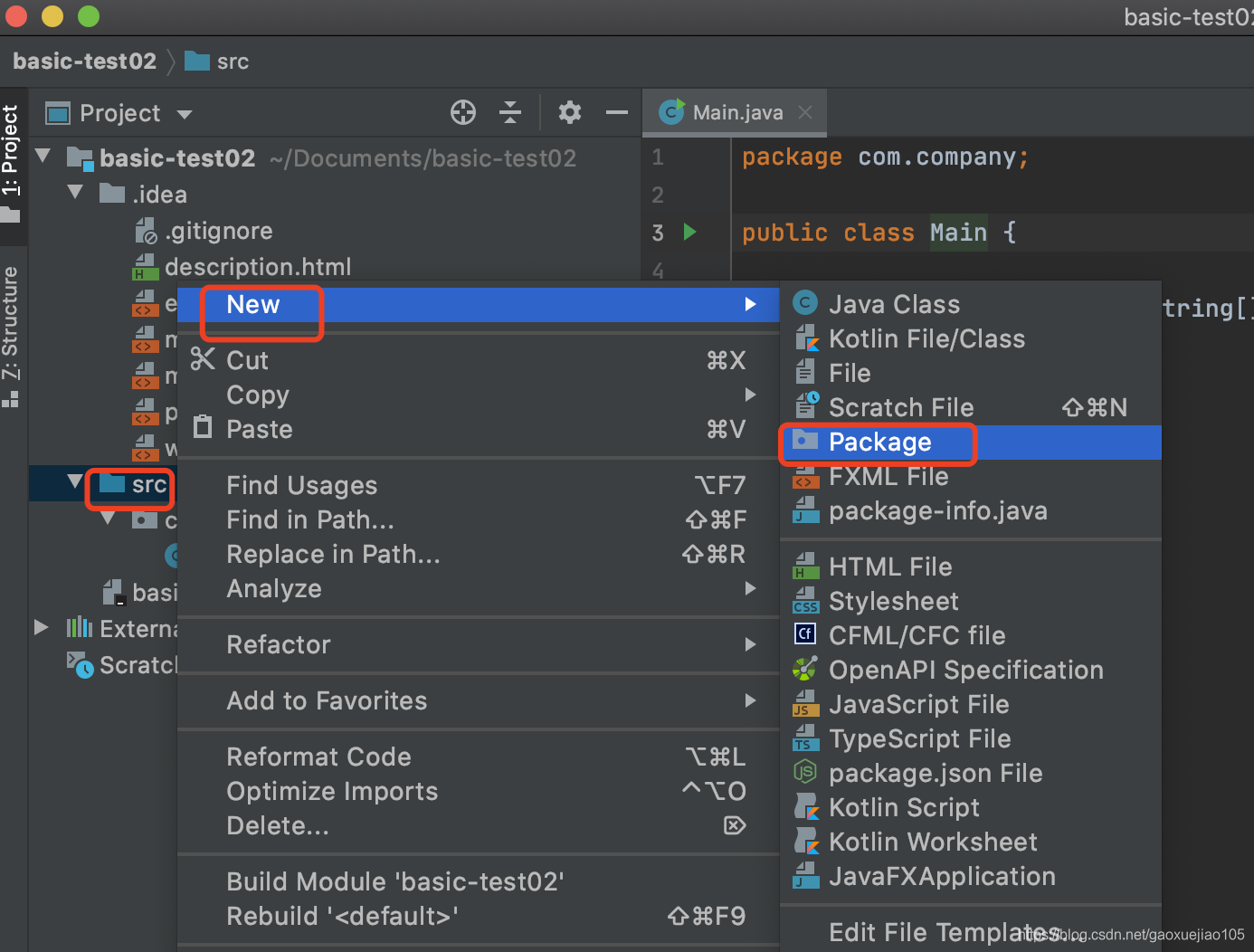The image size is (1254, 952).
Task: Create a new HTML File
Action: [971, 566]
